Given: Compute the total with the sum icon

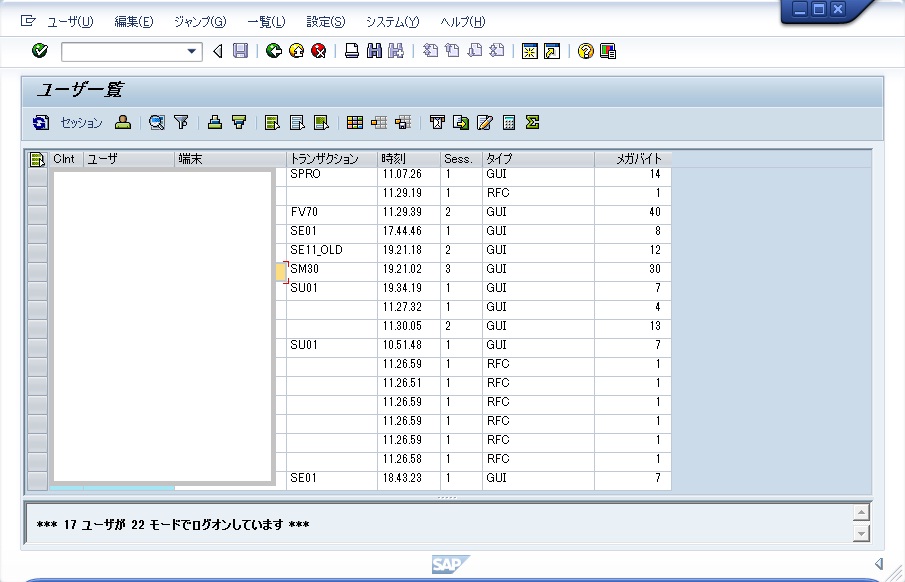Looking at the screenshot, I should (x=532, y=122).
